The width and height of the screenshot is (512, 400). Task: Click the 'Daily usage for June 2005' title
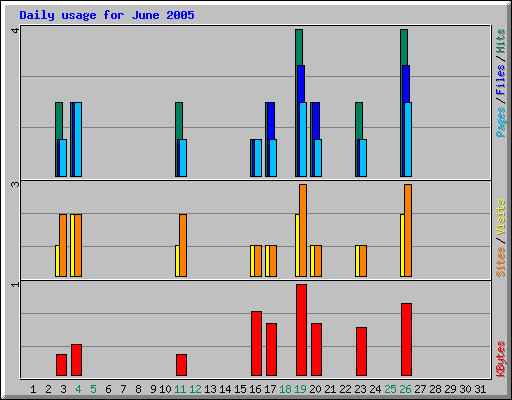107,15
